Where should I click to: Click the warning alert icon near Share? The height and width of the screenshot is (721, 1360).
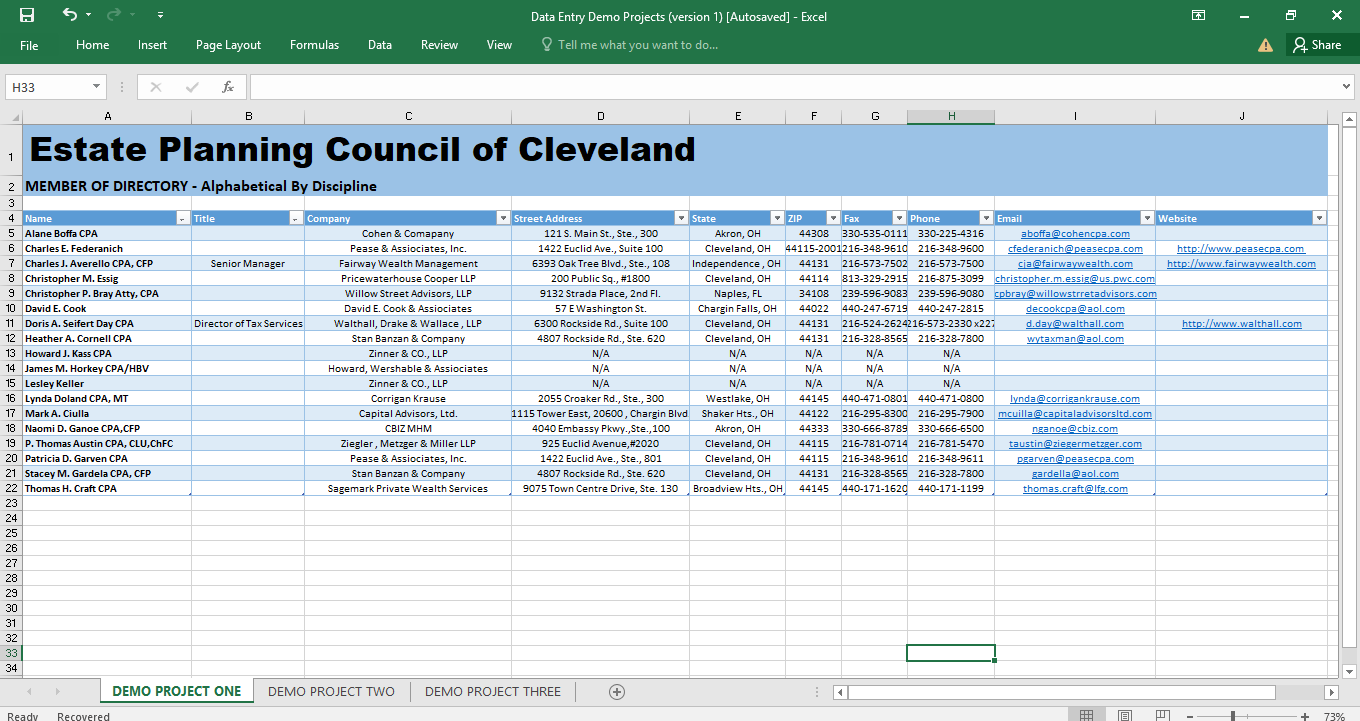click(x=1266, y=45)
